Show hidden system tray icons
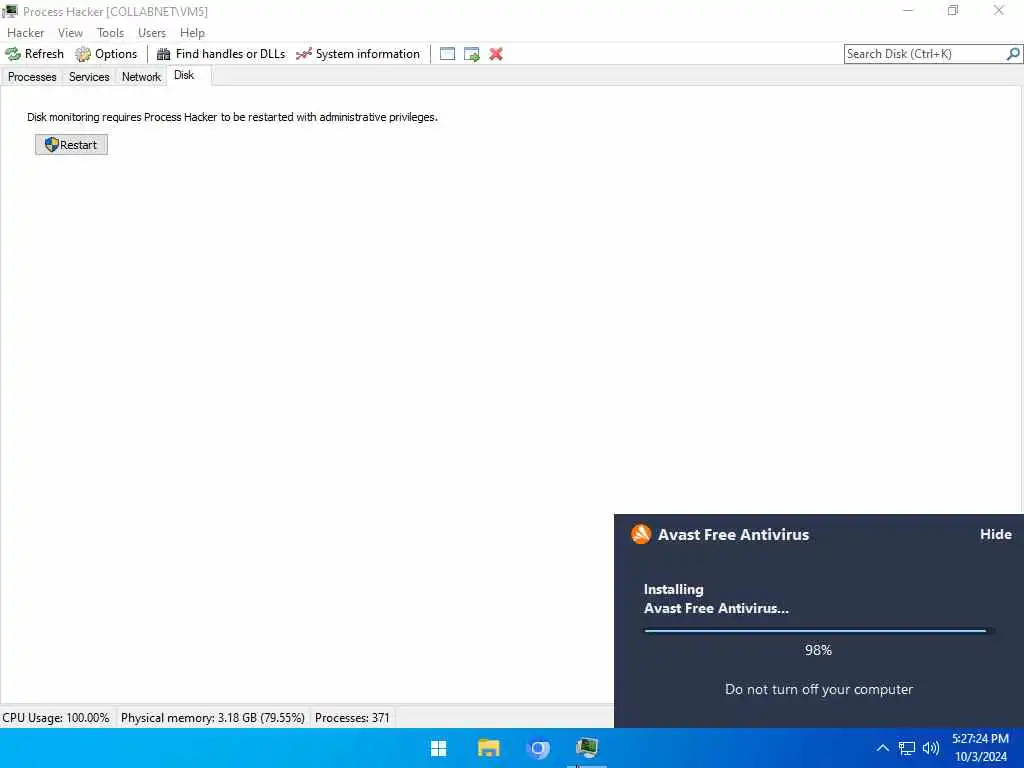 882,748
